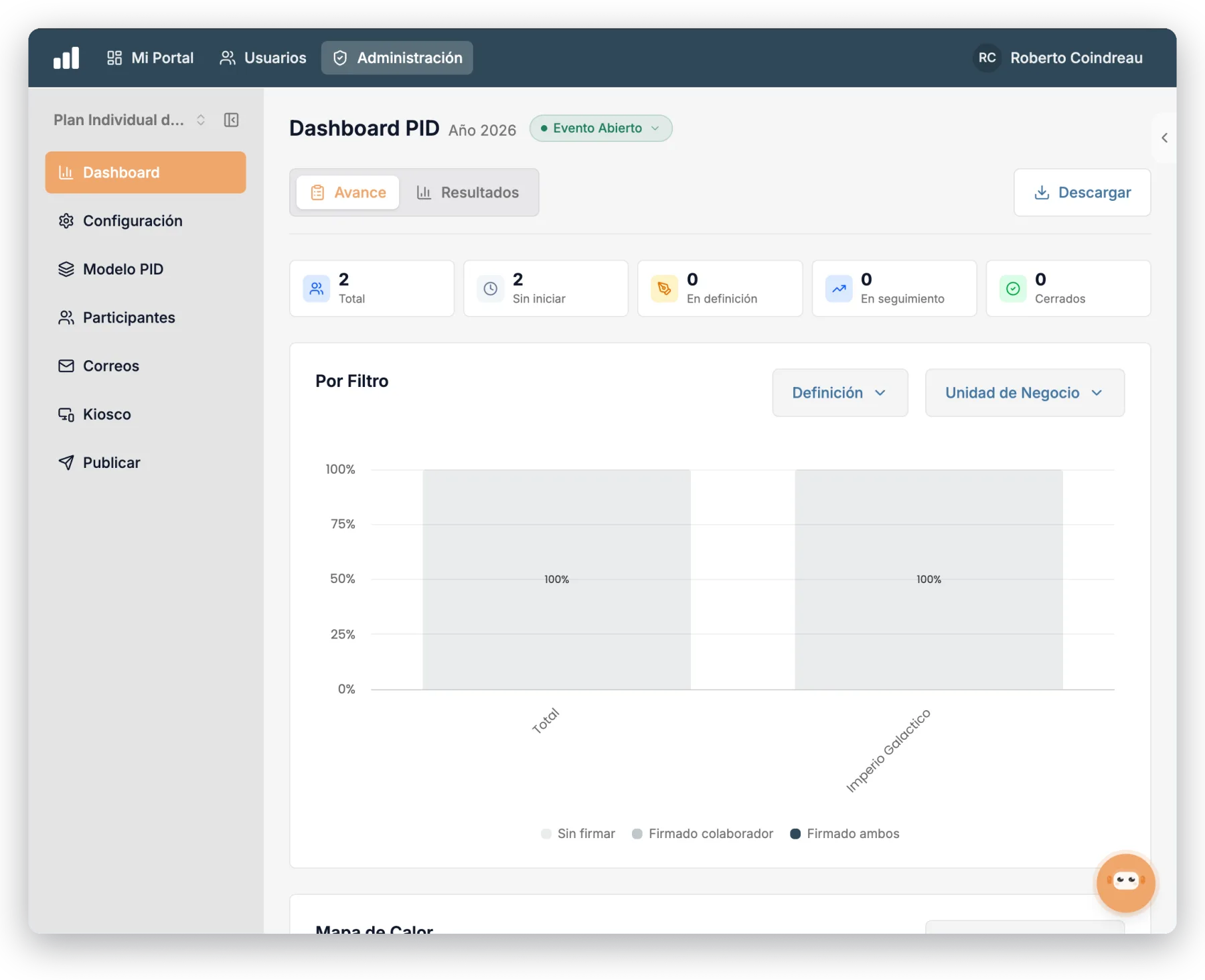Viewport: 1205px width, 980px height.
Task: Click the Imperio Galactico chart bar
Action: 929,579
